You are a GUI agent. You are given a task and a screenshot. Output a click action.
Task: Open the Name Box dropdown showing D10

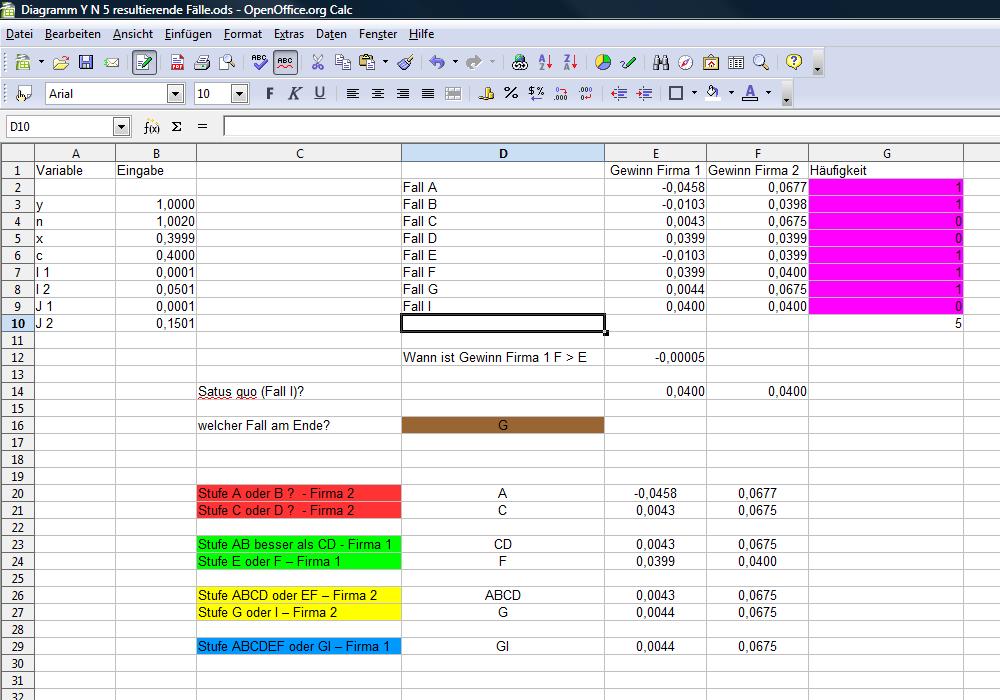tap(122, 127)
